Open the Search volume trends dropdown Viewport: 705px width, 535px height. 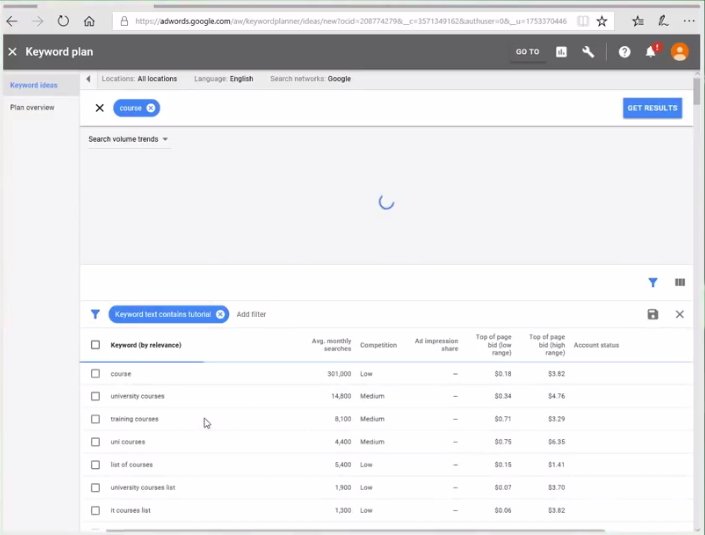[x=128, y=139]
